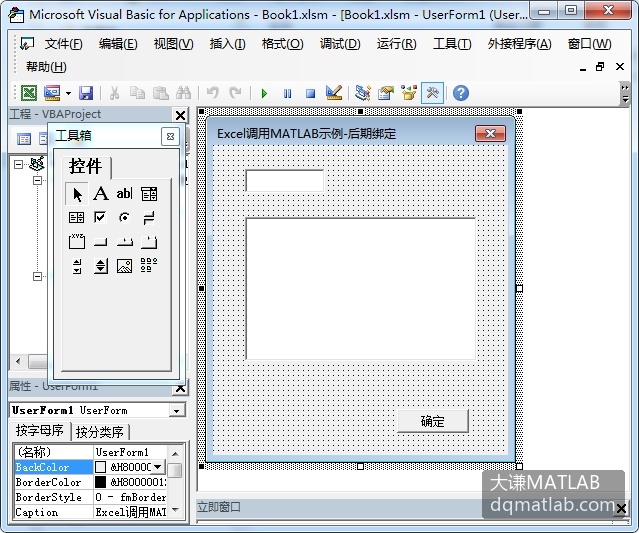Select the MultiPage control tool
The height and width of the screenshot is (533, 639).
[149, 242]
